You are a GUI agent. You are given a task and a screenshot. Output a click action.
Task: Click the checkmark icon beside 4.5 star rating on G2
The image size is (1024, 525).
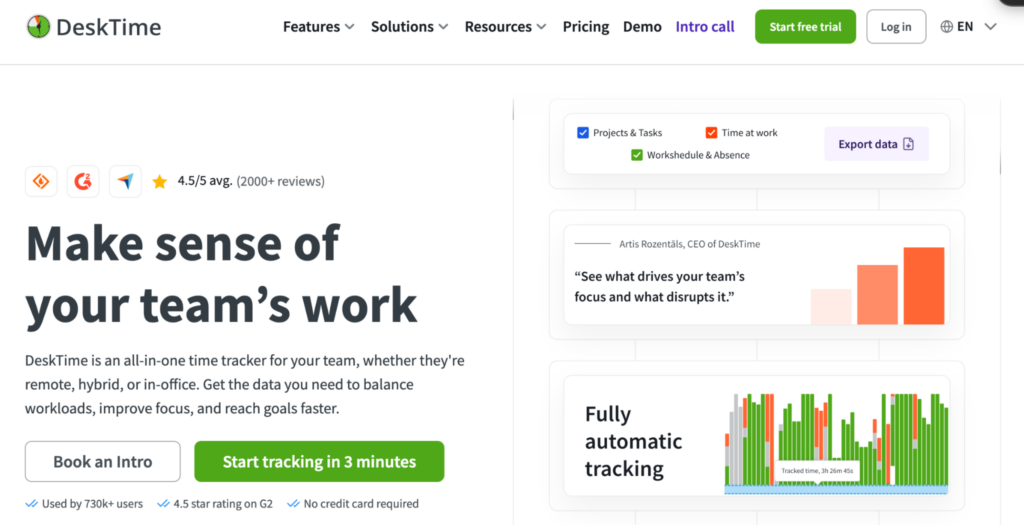[x=163, y=504]
